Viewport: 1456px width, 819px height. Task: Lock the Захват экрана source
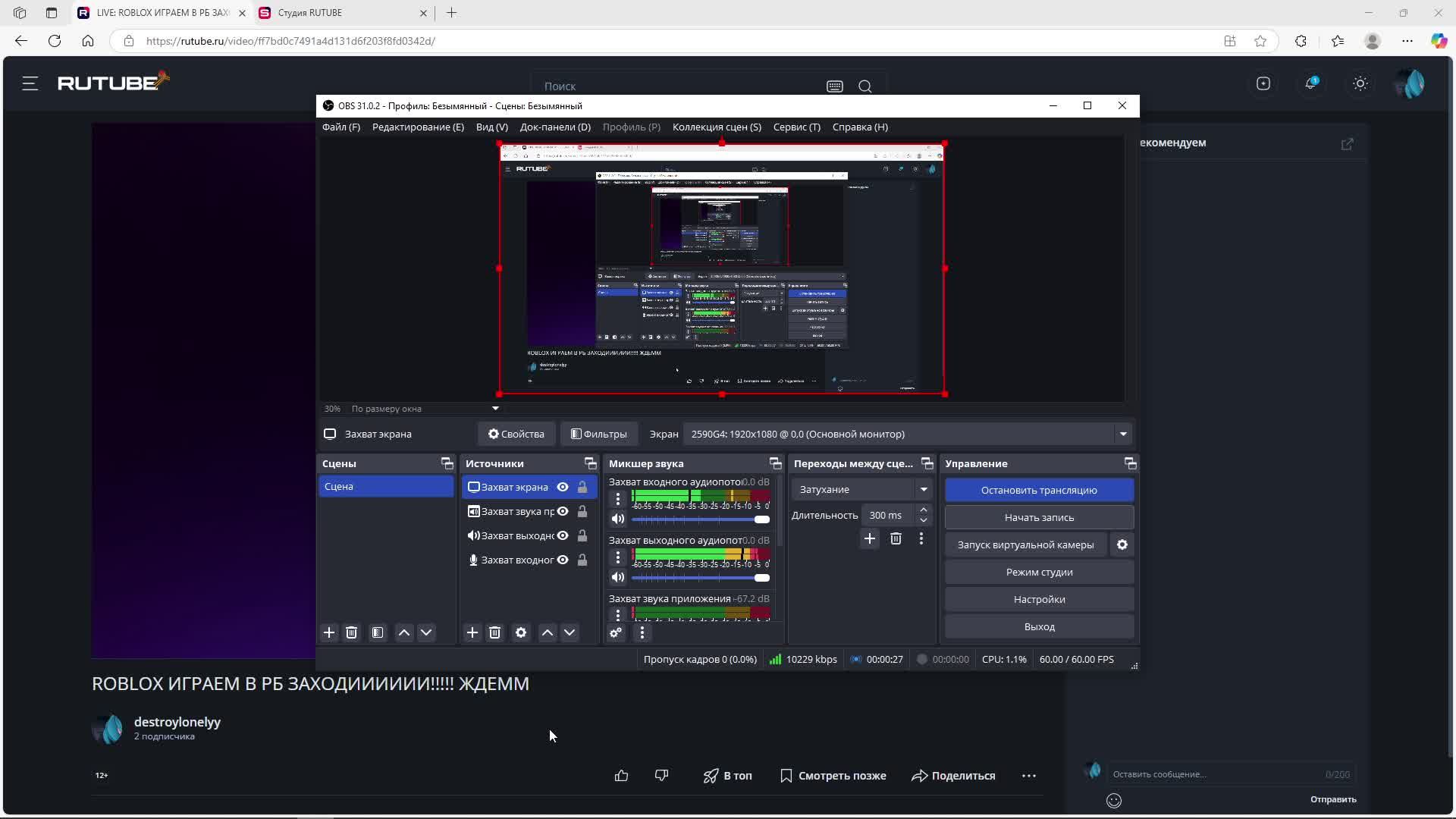pyautogui.click(x=582, y=487)
